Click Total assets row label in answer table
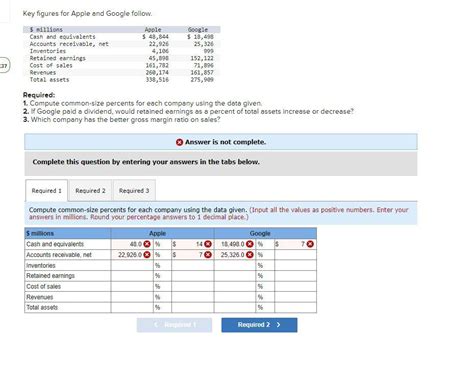Viewport: 474px width, 385px height. coord(42,307)
